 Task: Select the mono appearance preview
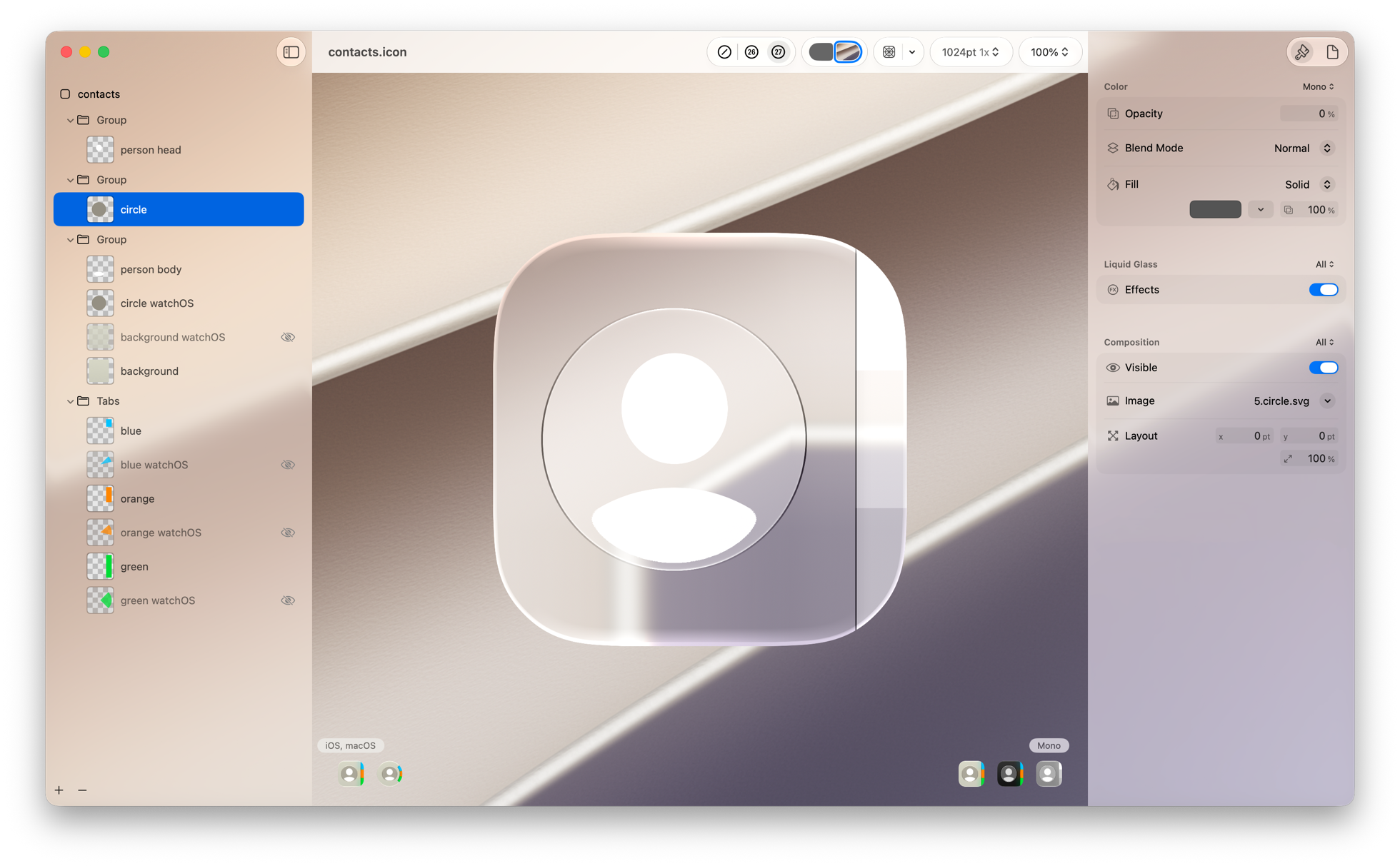(x=1049, y=774)
